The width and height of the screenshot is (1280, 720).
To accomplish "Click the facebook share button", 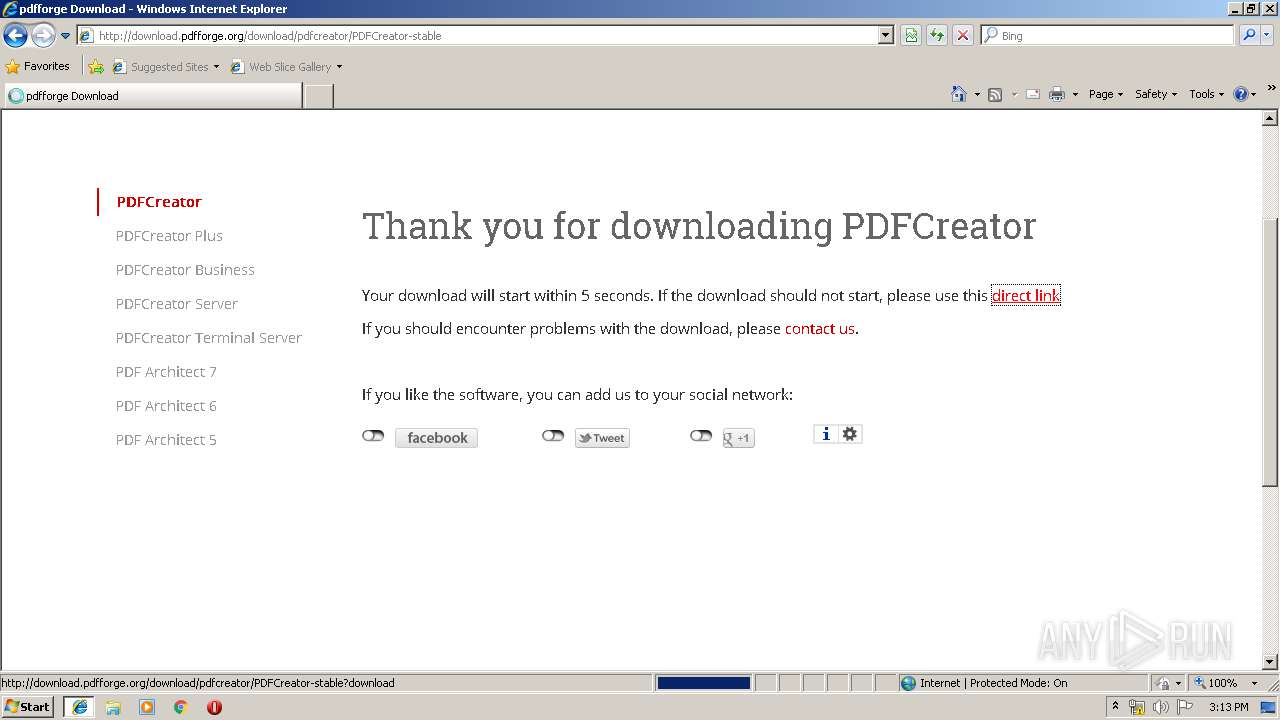I will pos(436,438).
